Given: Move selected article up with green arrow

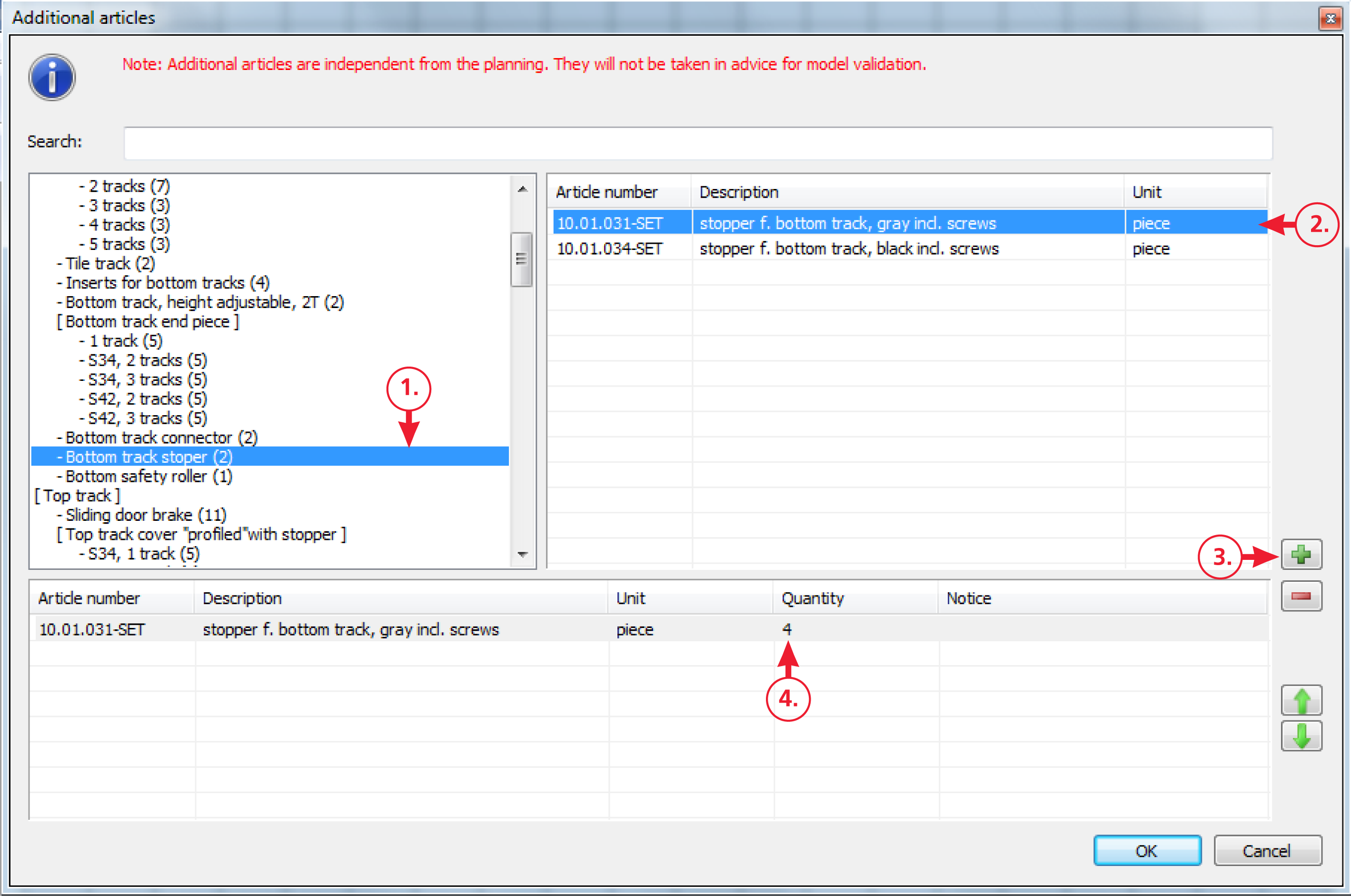Looking at the screenshot, I should click(1301, 701).
